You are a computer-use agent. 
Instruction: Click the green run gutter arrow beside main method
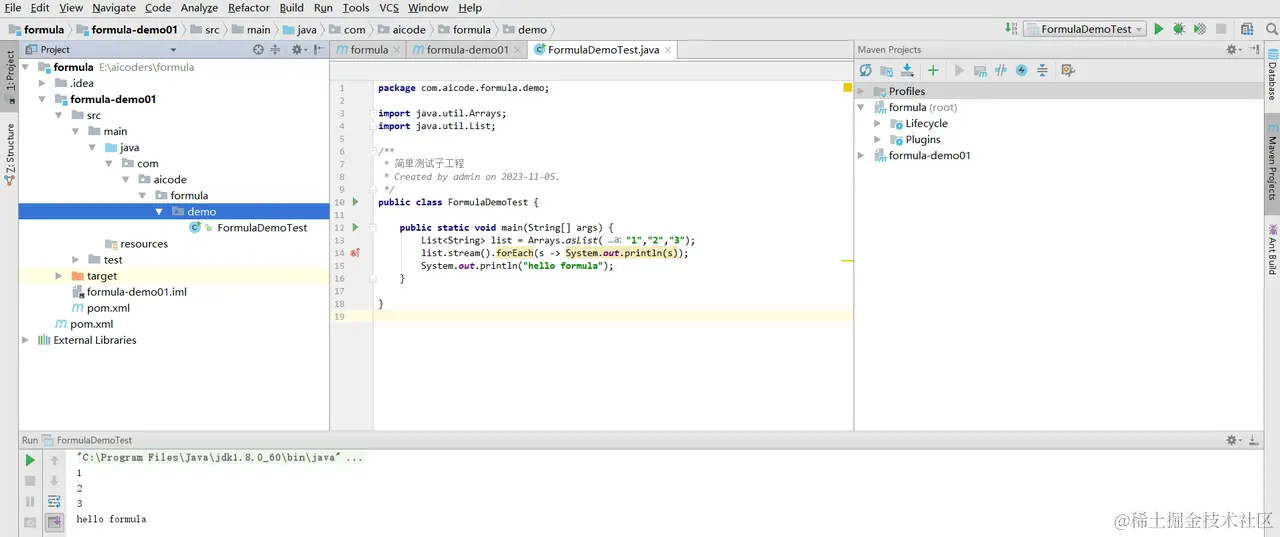coord(355,227)
